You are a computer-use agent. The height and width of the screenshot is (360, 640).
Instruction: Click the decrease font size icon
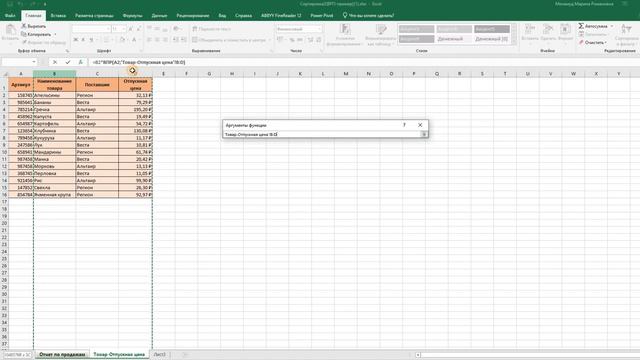139,29
